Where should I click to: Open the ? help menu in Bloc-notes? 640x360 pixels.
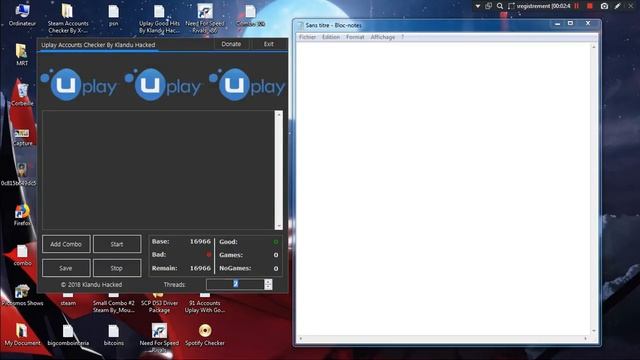(x=402, y=37)
